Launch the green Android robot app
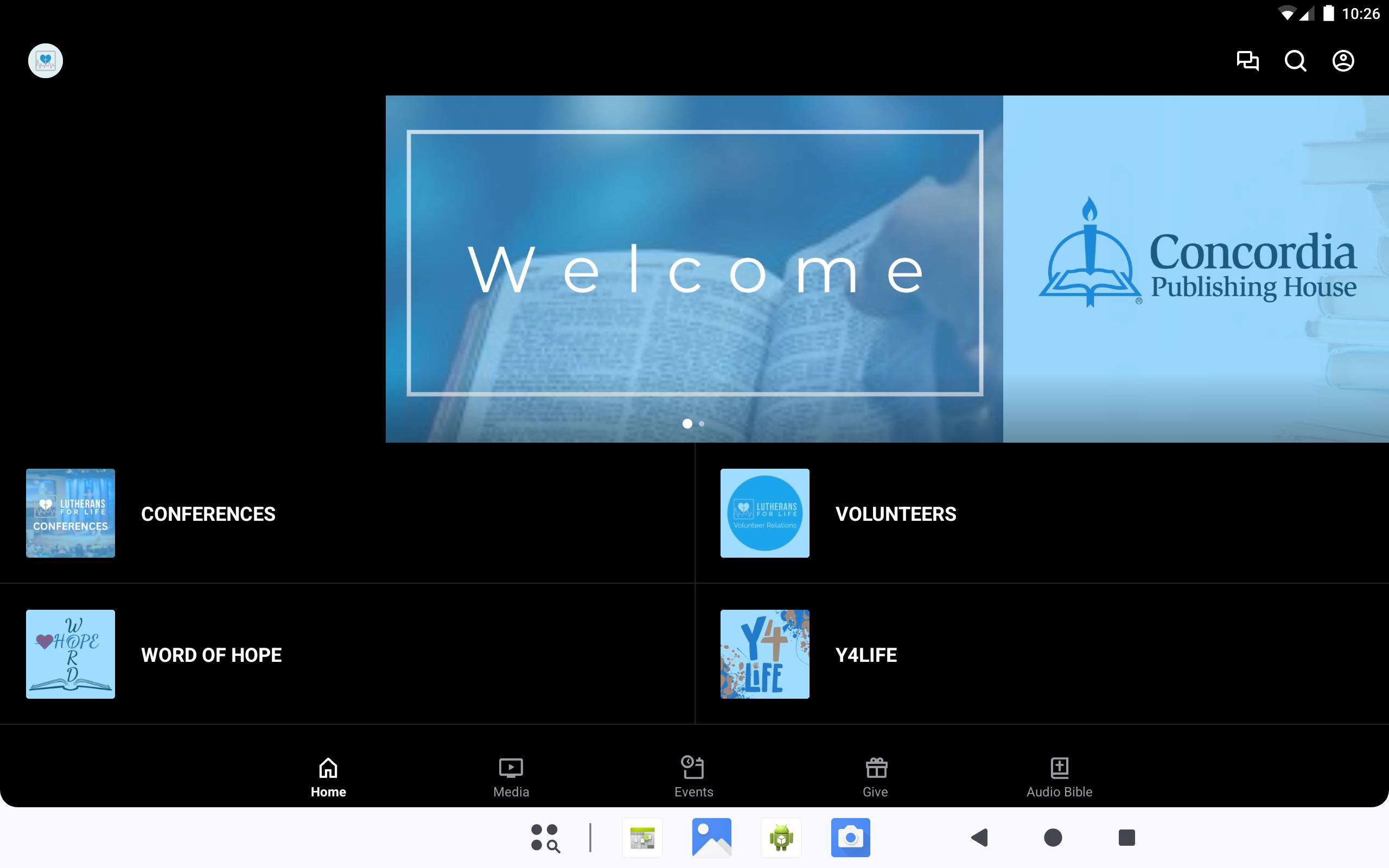Screen dimensions: 1389x868 click(x=781, y=838)
